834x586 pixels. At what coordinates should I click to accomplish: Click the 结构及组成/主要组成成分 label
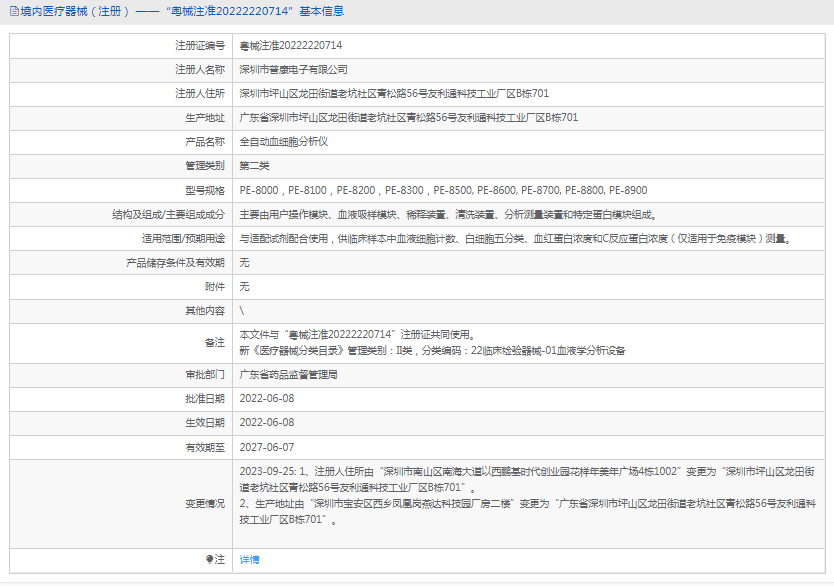point(169,215)
